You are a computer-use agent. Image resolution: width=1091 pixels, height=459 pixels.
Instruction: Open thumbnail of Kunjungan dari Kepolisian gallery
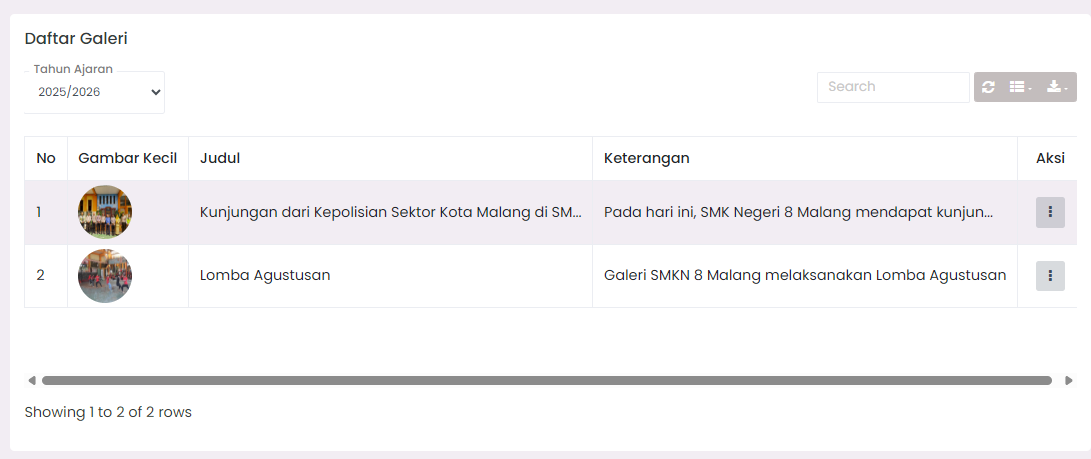tap(105, 212)
